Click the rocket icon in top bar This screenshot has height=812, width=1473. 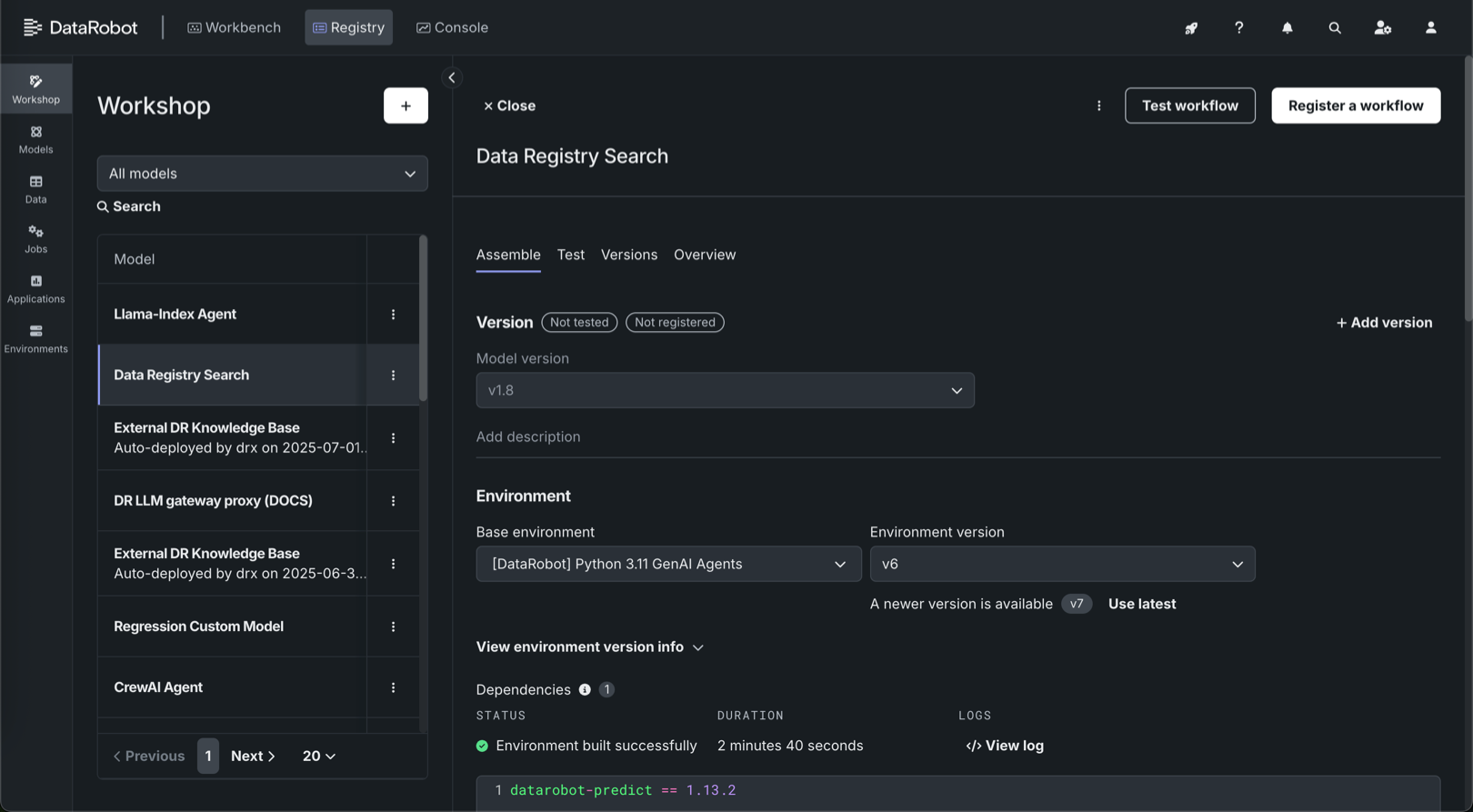coord(1190,28)
